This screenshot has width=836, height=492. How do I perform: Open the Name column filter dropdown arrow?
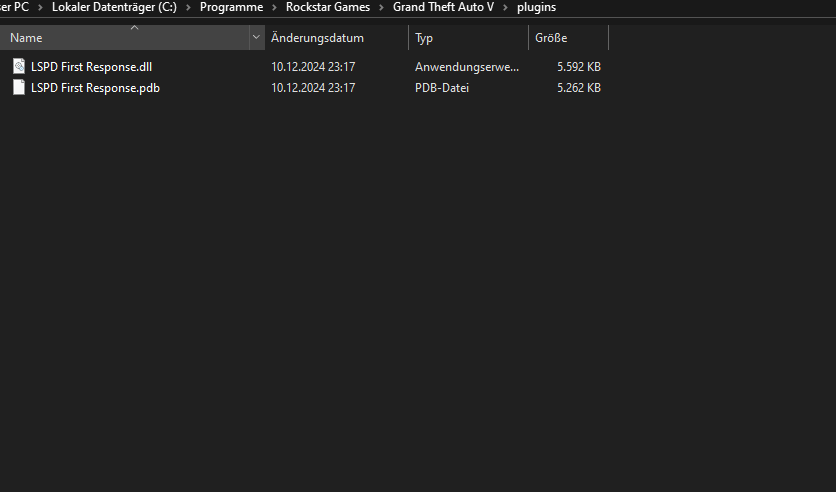point(257,38)
